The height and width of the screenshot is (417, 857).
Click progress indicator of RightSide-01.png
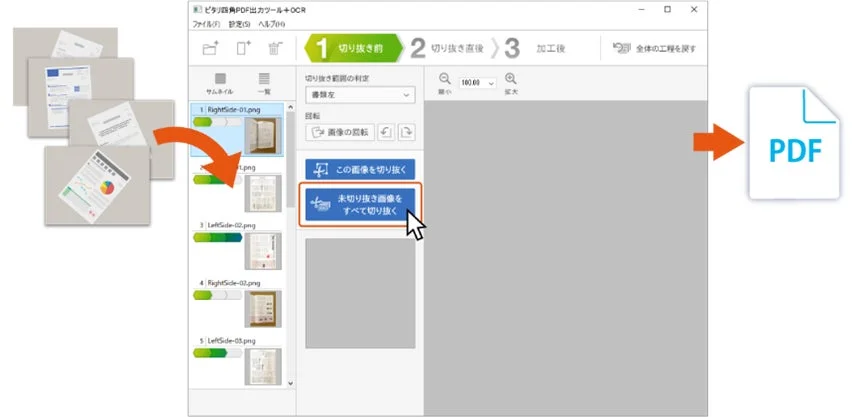(x=218, y=122)
